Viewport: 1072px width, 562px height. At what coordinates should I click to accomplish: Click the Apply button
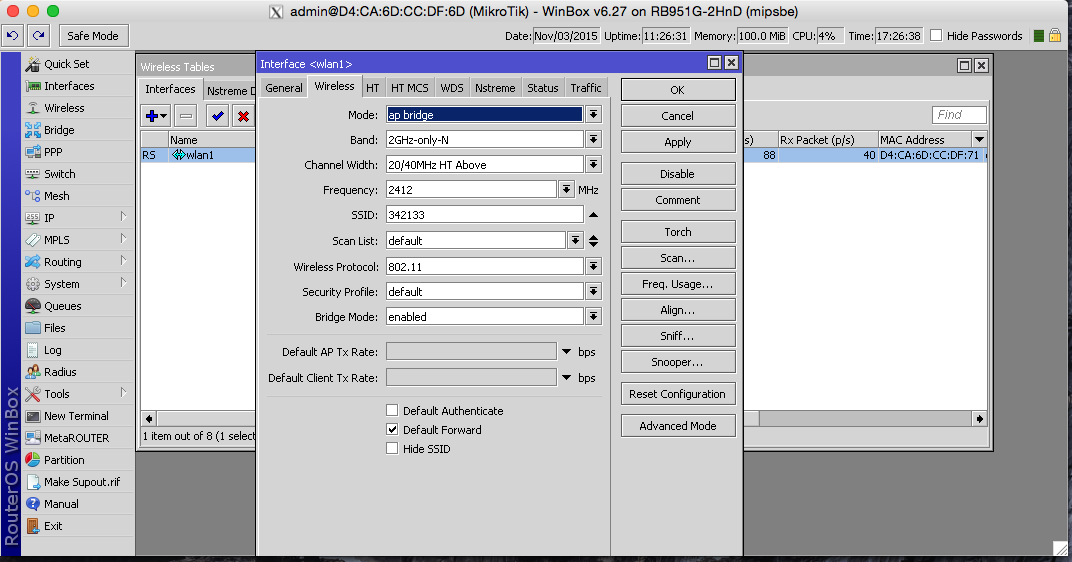pos(678,142)
